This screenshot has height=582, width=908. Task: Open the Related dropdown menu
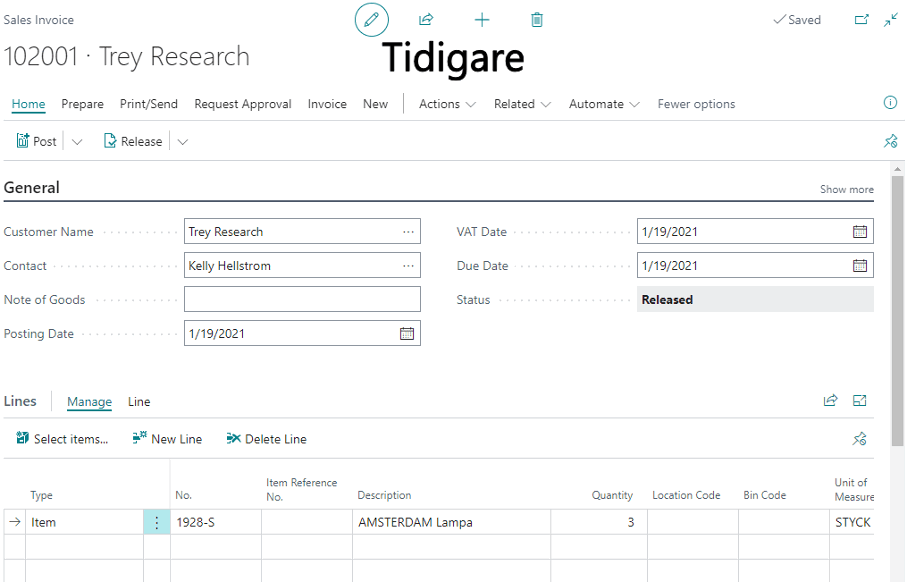pyautogui.click(x=522, y=104)
